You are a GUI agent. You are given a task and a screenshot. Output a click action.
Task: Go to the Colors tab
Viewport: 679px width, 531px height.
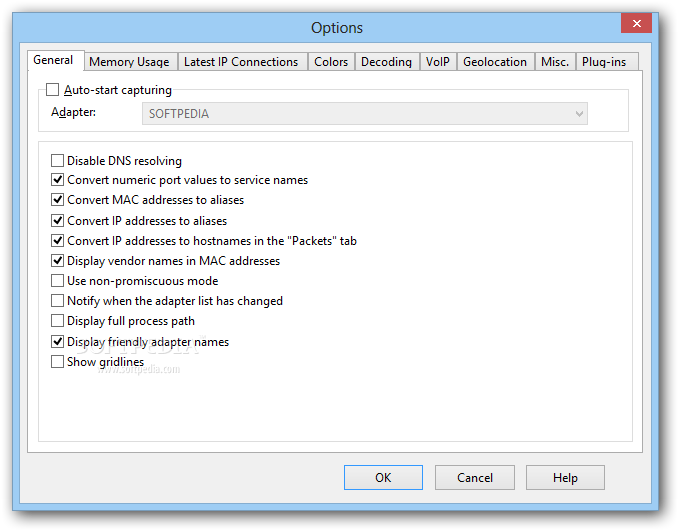331,62
